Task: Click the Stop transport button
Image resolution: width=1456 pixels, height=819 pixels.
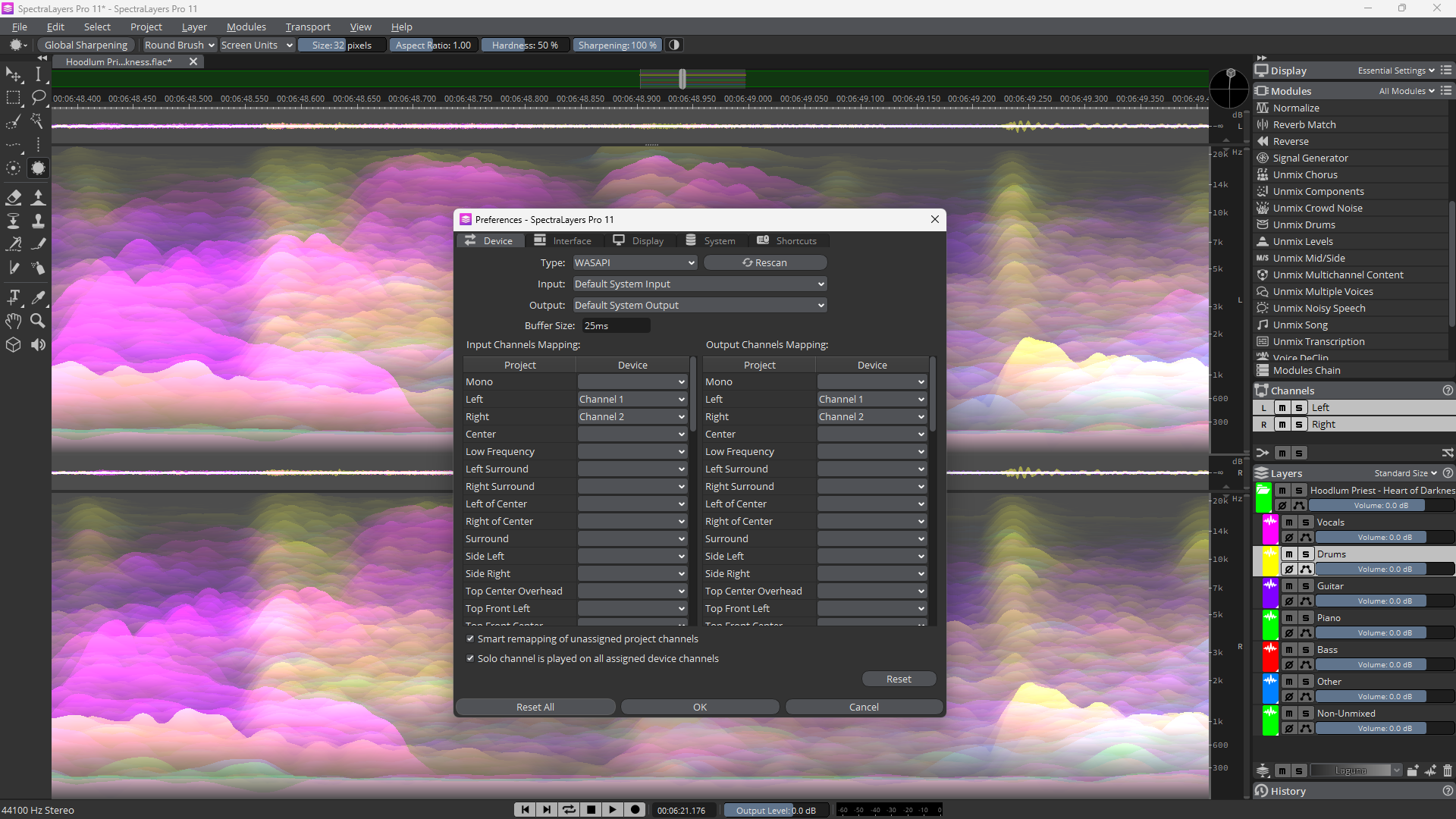Action: pos(591,810)
